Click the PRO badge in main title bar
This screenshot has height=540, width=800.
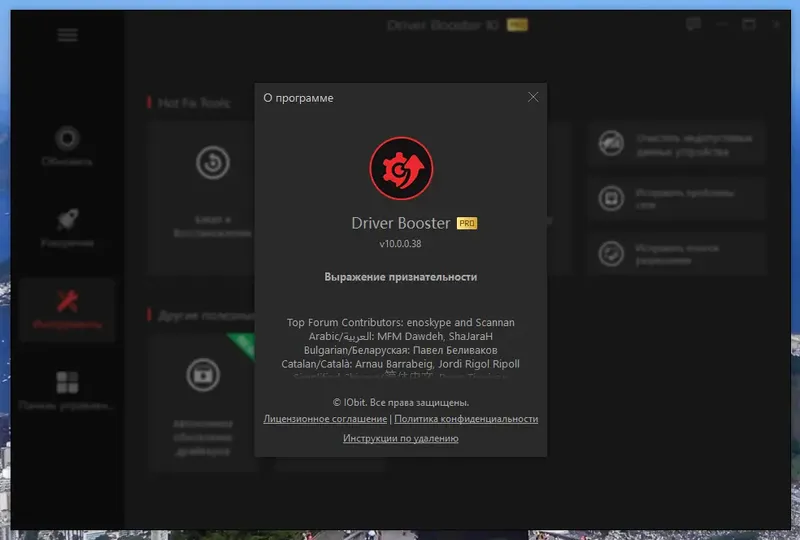(x=517, y=24)
